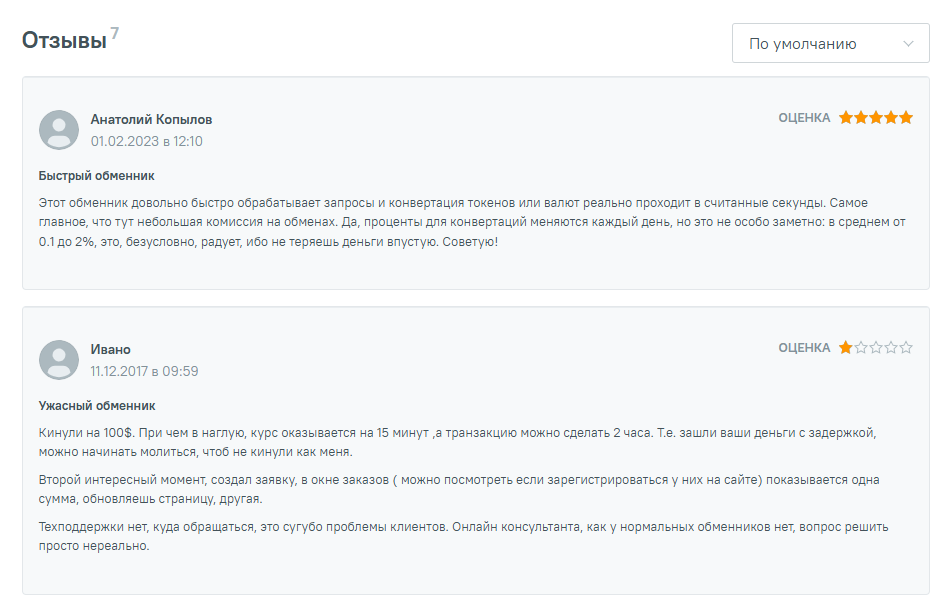Click the review count number 7
The height and width of the screenshot is (606, 952).
point(115,33)
